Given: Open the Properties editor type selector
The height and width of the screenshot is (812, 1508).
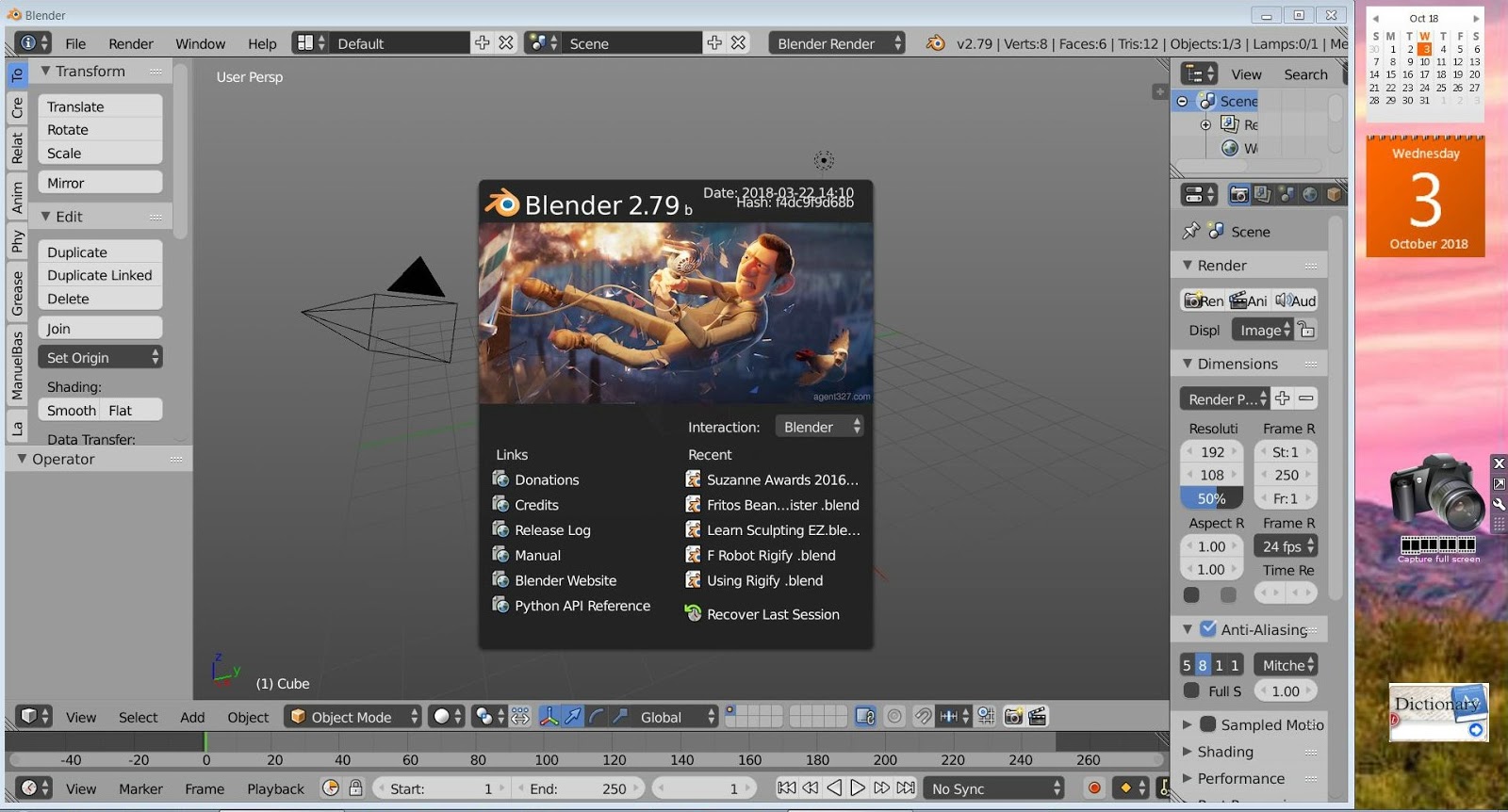Looking at the screenshot, I should pyautogui.click(x=1199, y=195).
